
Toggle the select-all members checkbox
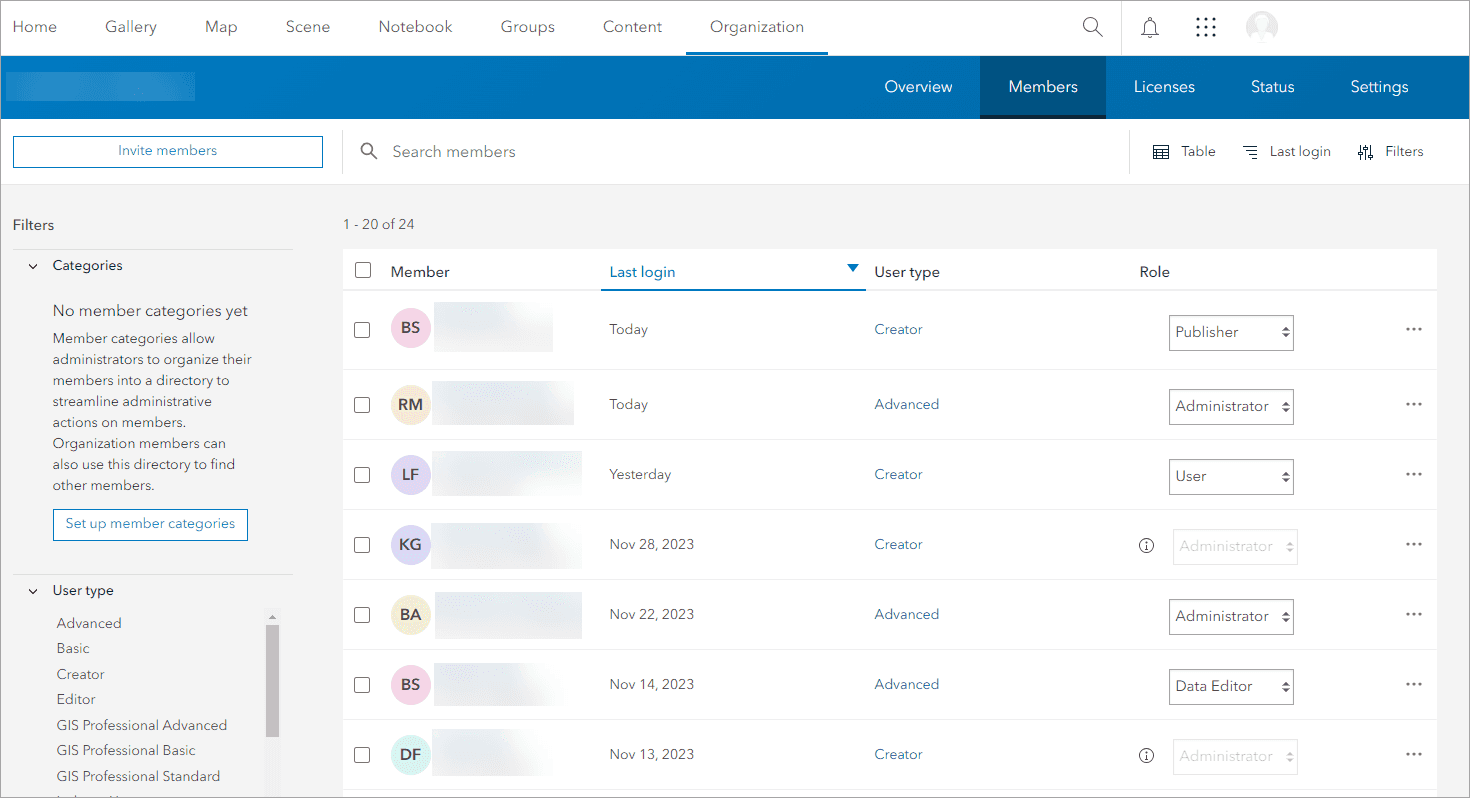363,270
